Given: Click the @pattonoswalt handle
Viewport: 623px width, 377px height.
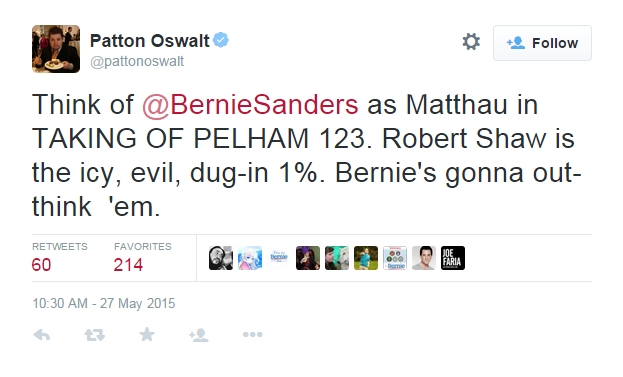Looking at the screenshot, I should pyautogui.click(x=137, y=61).
